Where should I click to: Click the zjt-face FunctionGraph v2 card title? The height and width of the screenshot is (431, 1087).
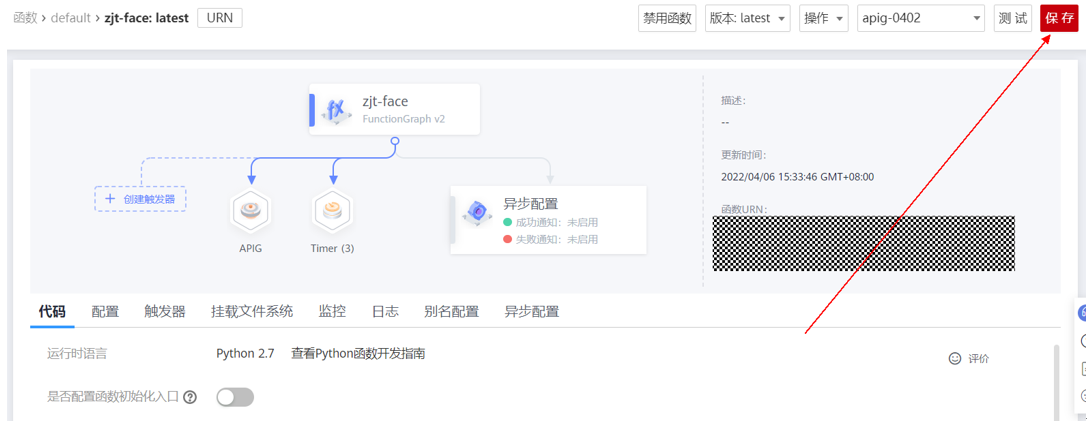coord(385,102)
